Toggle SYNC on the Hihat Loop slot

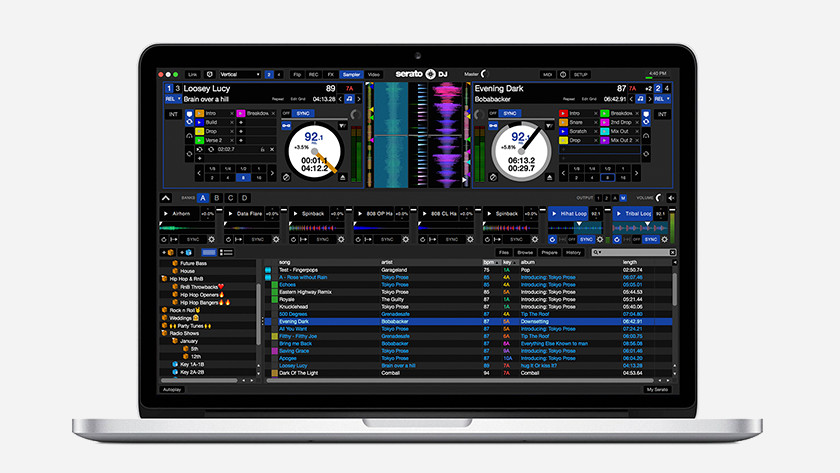click(586, 239)
